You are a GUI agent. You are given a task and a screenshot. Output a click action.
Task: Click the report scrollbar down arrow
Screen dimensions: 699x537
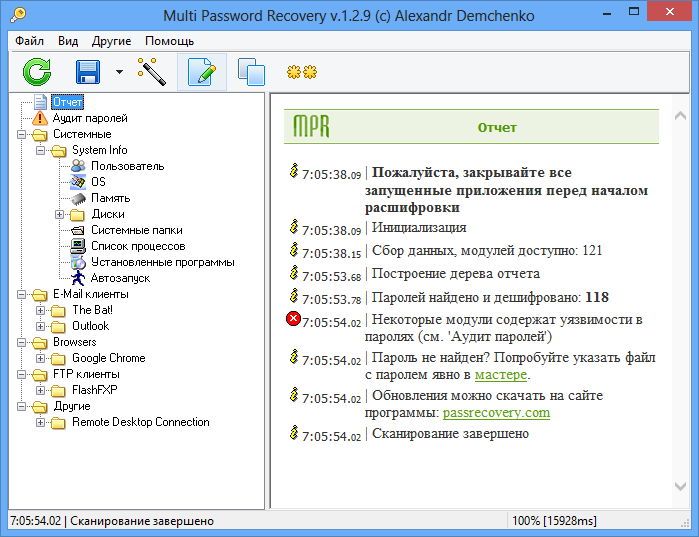(x=680, y=486)
